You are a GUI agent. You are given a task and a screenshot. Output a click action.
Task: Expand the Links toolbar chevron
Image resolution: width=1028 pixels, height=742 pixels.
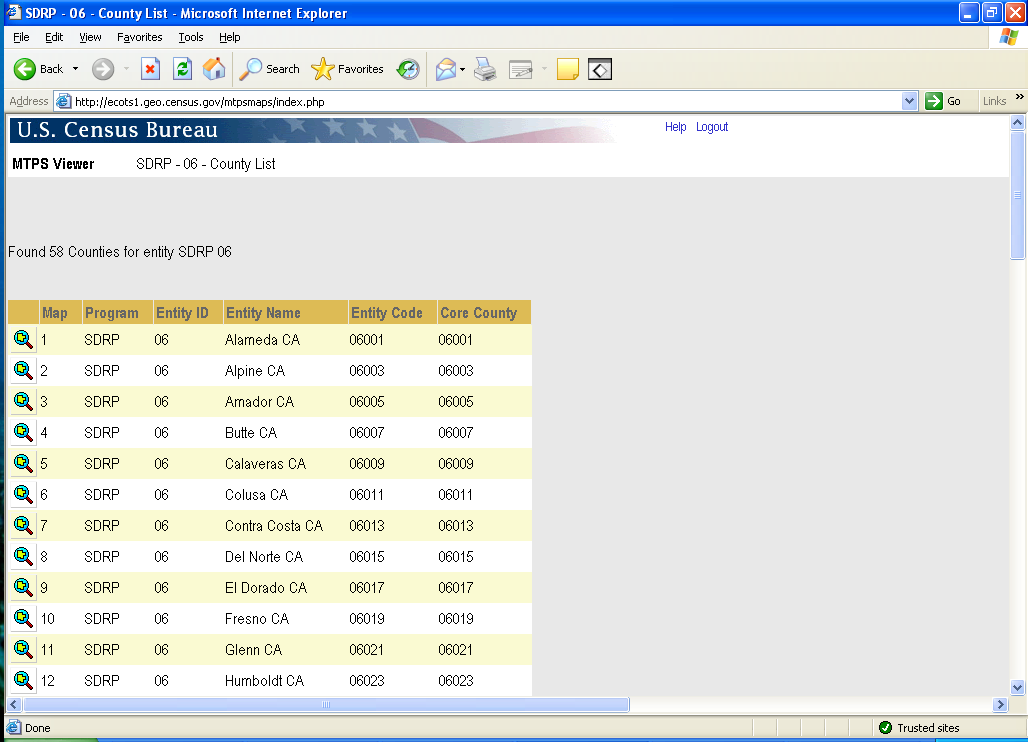(1019, 97)
